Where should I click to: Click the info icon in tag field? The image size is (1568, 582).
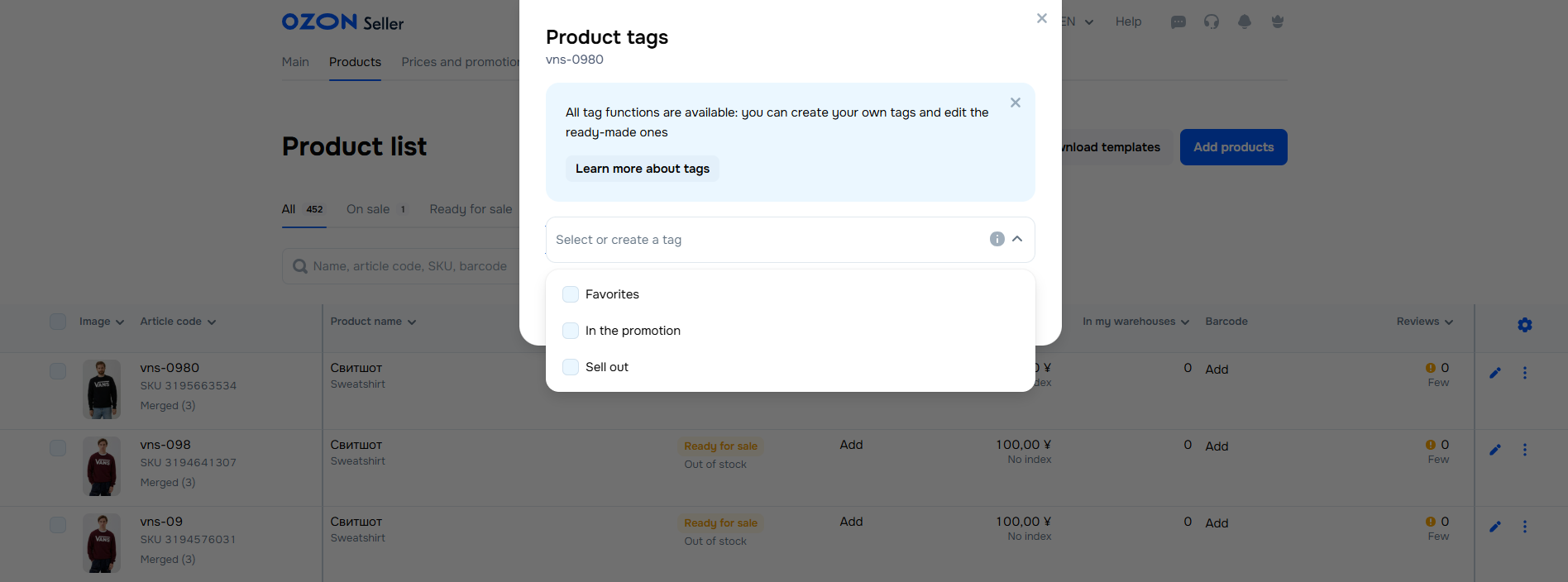997,239
